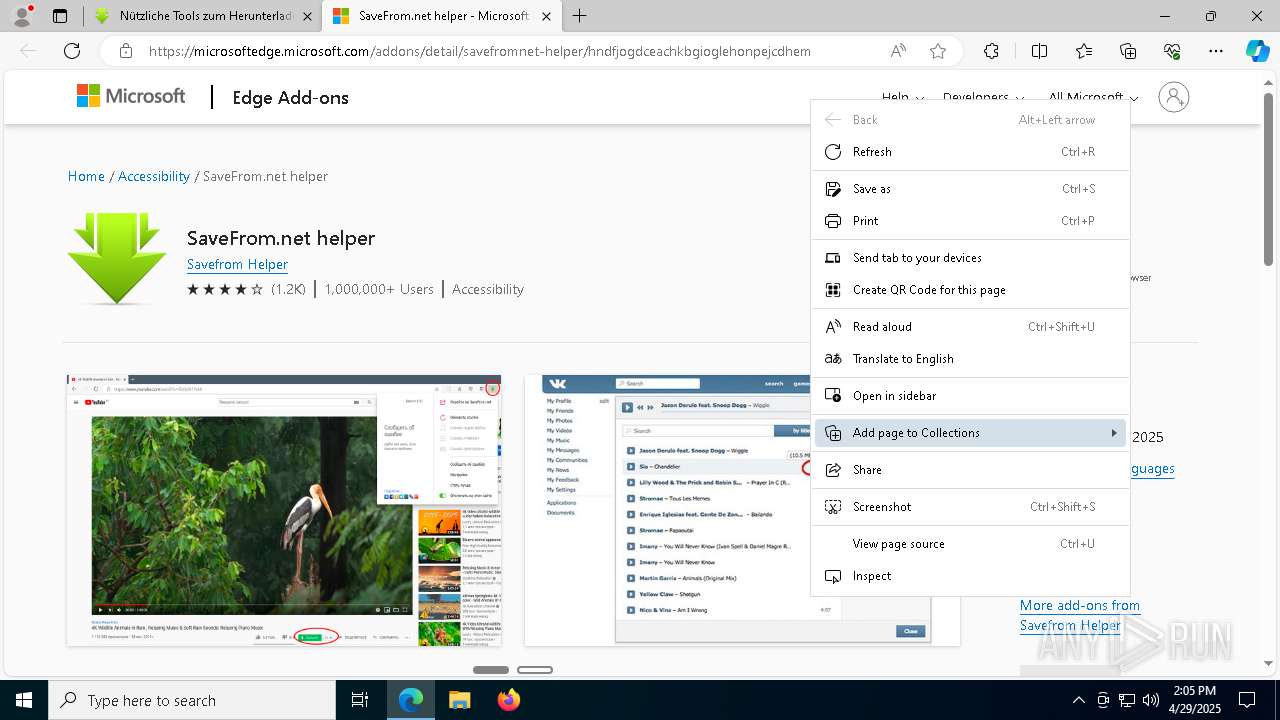Click the (1.2K) star ratings
The width and height of the screenshot is (1280, 720).
pyautogui.click(x=246, y=289)
